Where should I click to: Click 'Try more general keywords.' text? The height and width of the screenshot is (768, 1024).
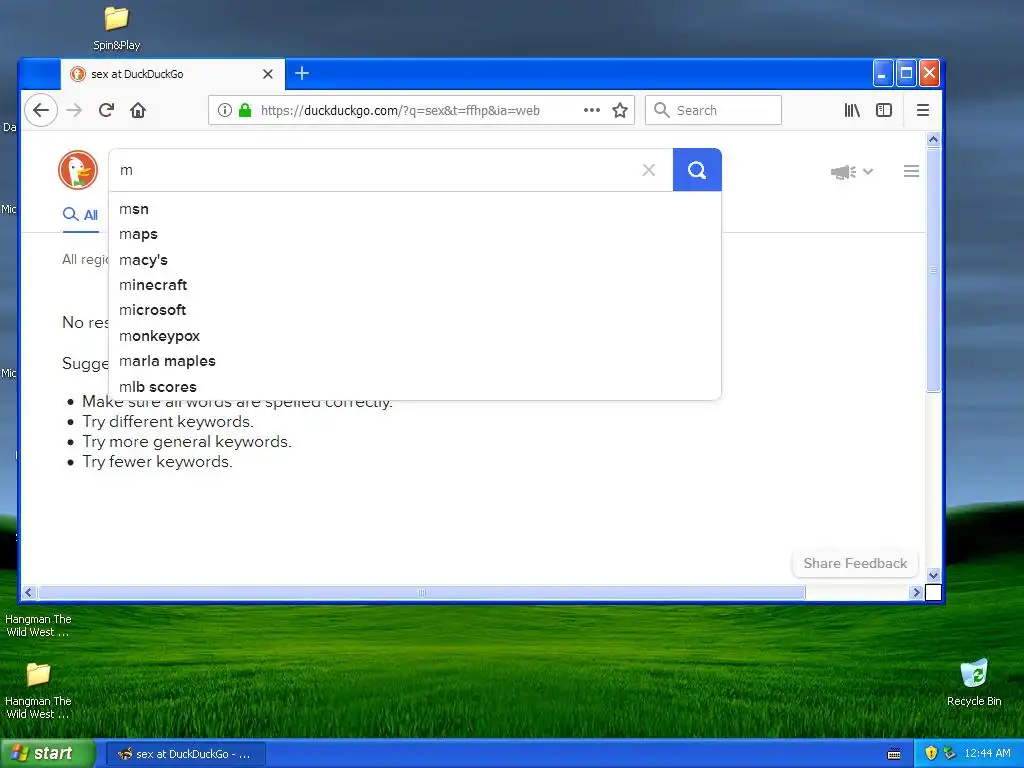[187, 441]
